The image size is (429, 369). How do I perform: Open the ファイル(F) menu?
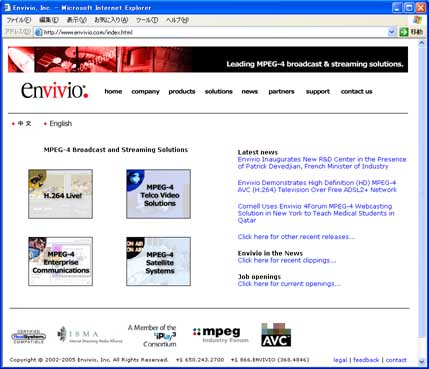pos(19,20)
